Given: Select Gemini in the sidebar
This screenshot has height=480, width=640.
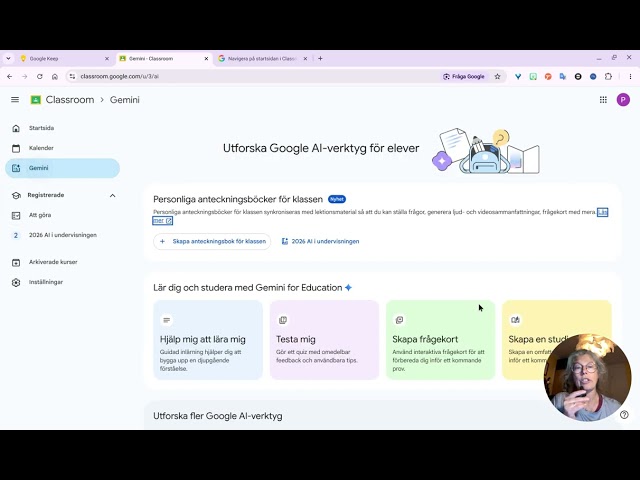Looking at the screenshot, I should 62,168.
